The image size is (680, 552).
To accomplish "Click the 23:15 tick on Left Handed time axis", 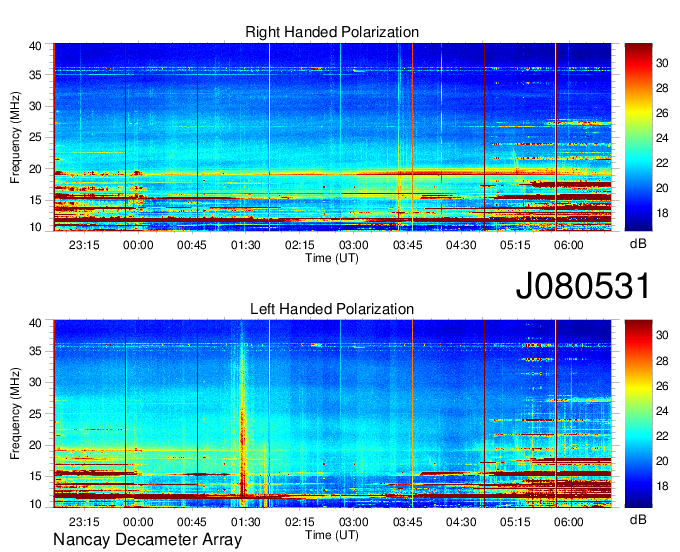I will [84, 522].
